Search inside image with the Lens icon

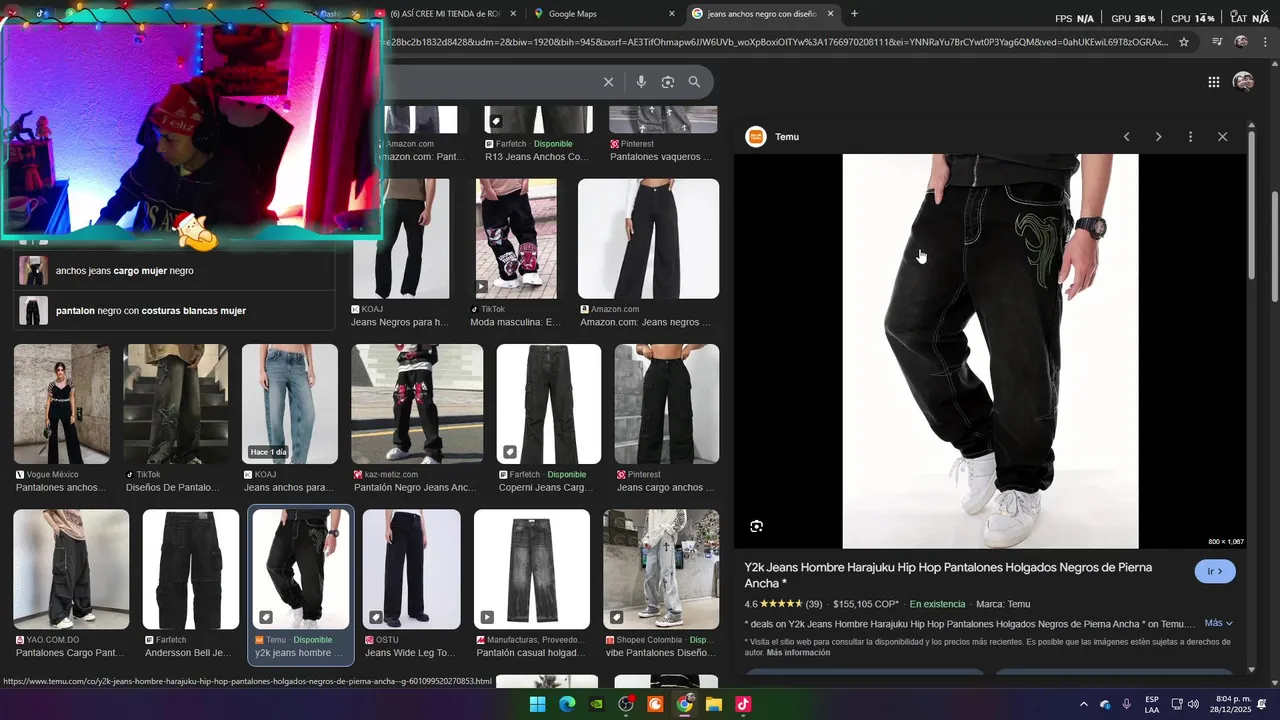coord(757,526)
